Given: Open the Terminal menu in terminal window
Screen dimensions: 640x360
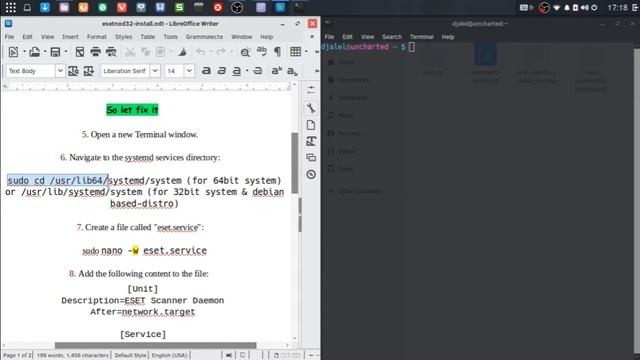Looking at the screenshot, I should point(422,37).
